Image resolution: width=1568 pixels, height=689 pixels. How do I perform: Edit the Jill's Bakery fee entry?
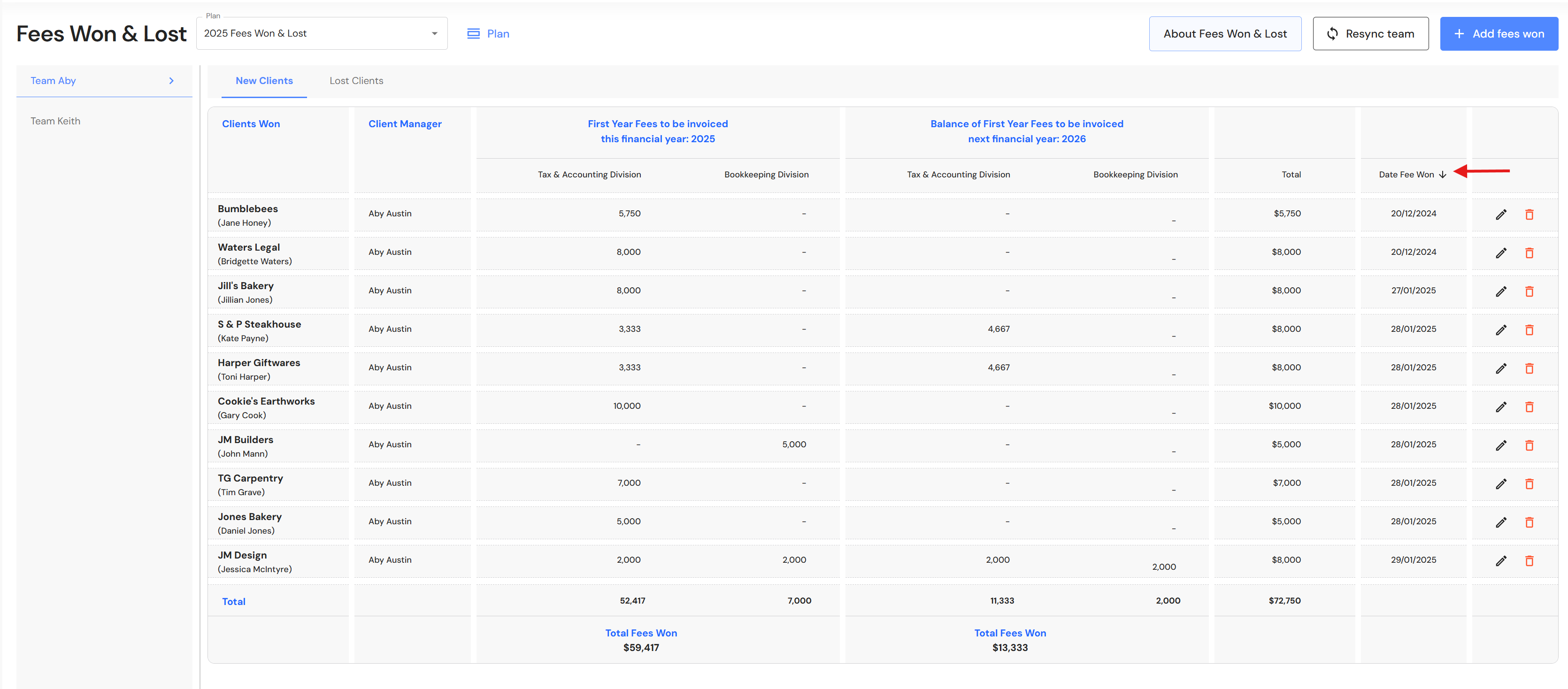coord(1500,291)
